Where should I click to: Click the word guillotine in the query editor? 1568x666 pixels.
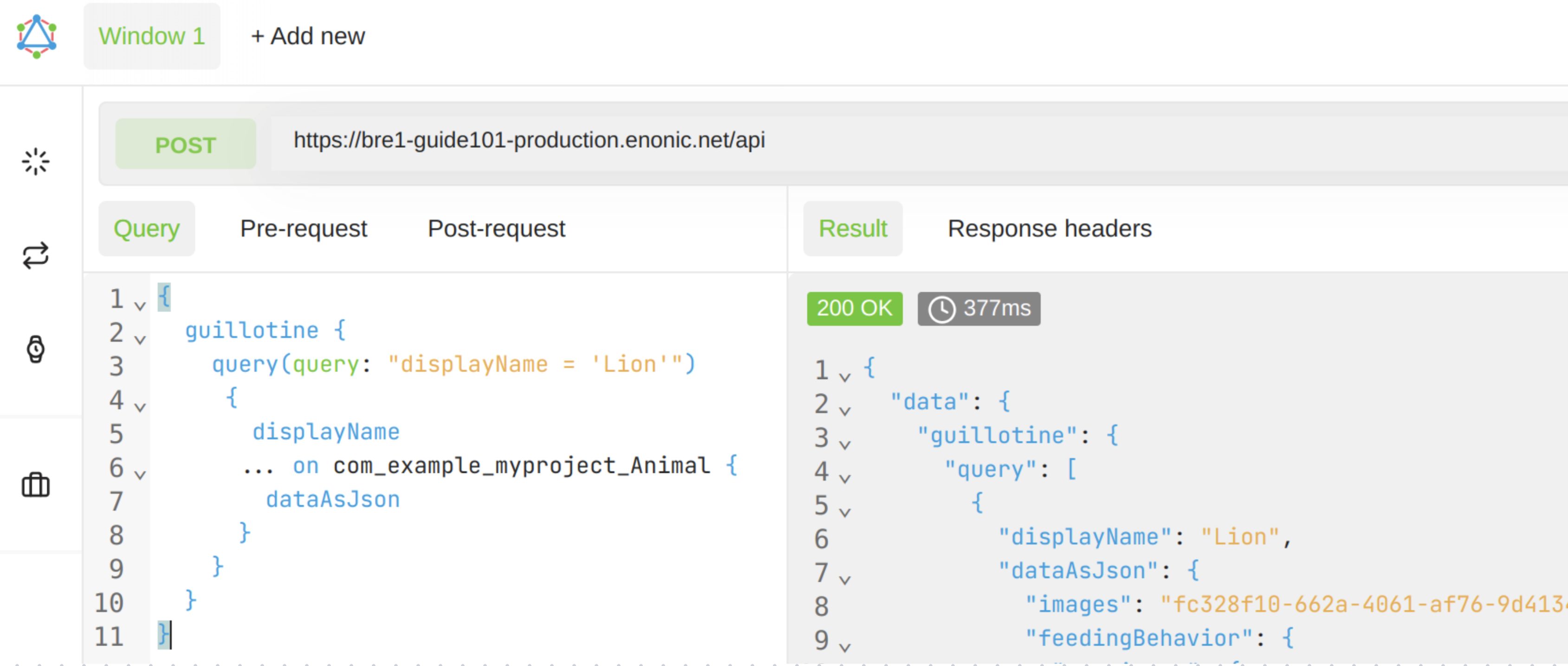click(252, 331)
